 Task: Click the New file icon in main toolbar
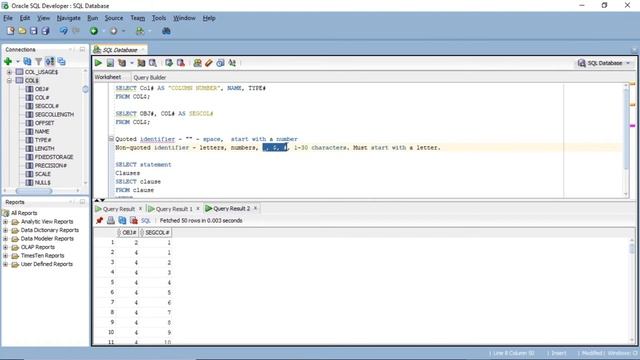coord(11,31)
